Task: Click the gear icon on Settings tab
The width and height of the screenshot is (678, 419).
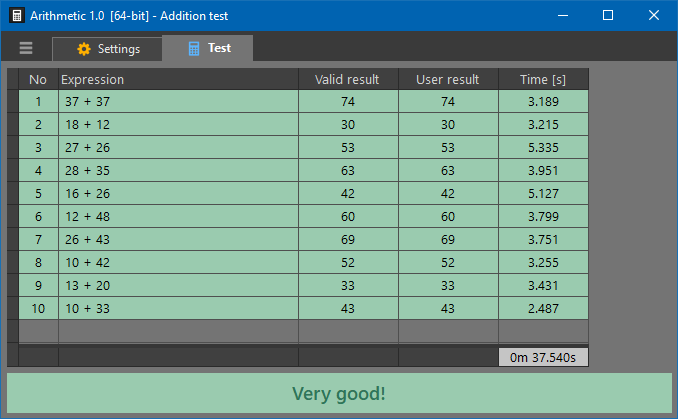Action: pos(84,49)
